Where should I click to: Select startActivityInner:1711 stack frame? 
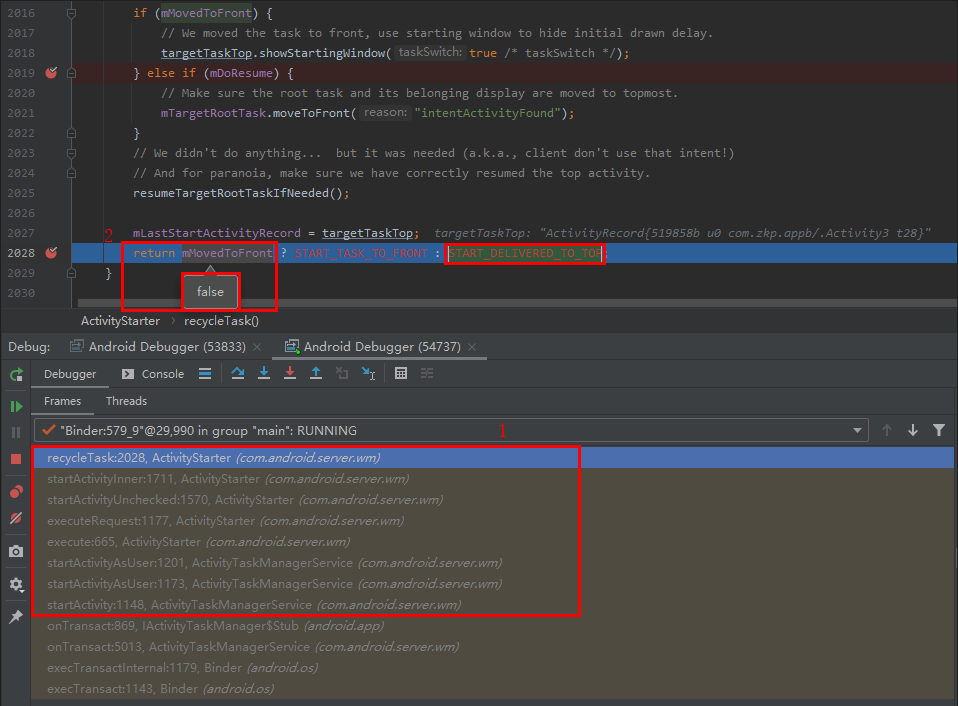point(493,479)
